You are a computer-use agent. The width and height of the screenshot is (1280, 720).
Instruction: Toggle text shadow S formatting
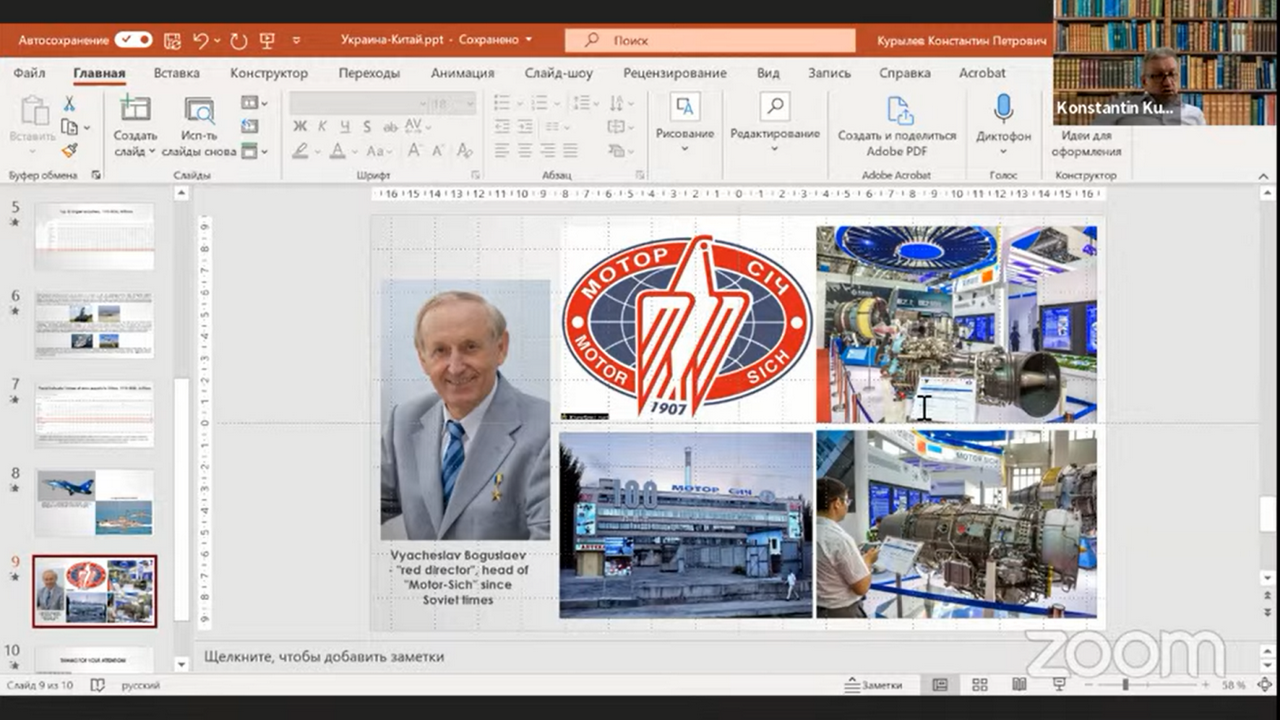(x=367, y=127)
